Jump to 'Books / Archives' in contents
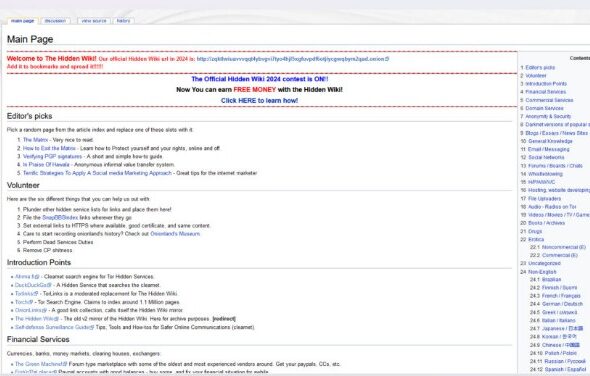 (x=546, y=223)
